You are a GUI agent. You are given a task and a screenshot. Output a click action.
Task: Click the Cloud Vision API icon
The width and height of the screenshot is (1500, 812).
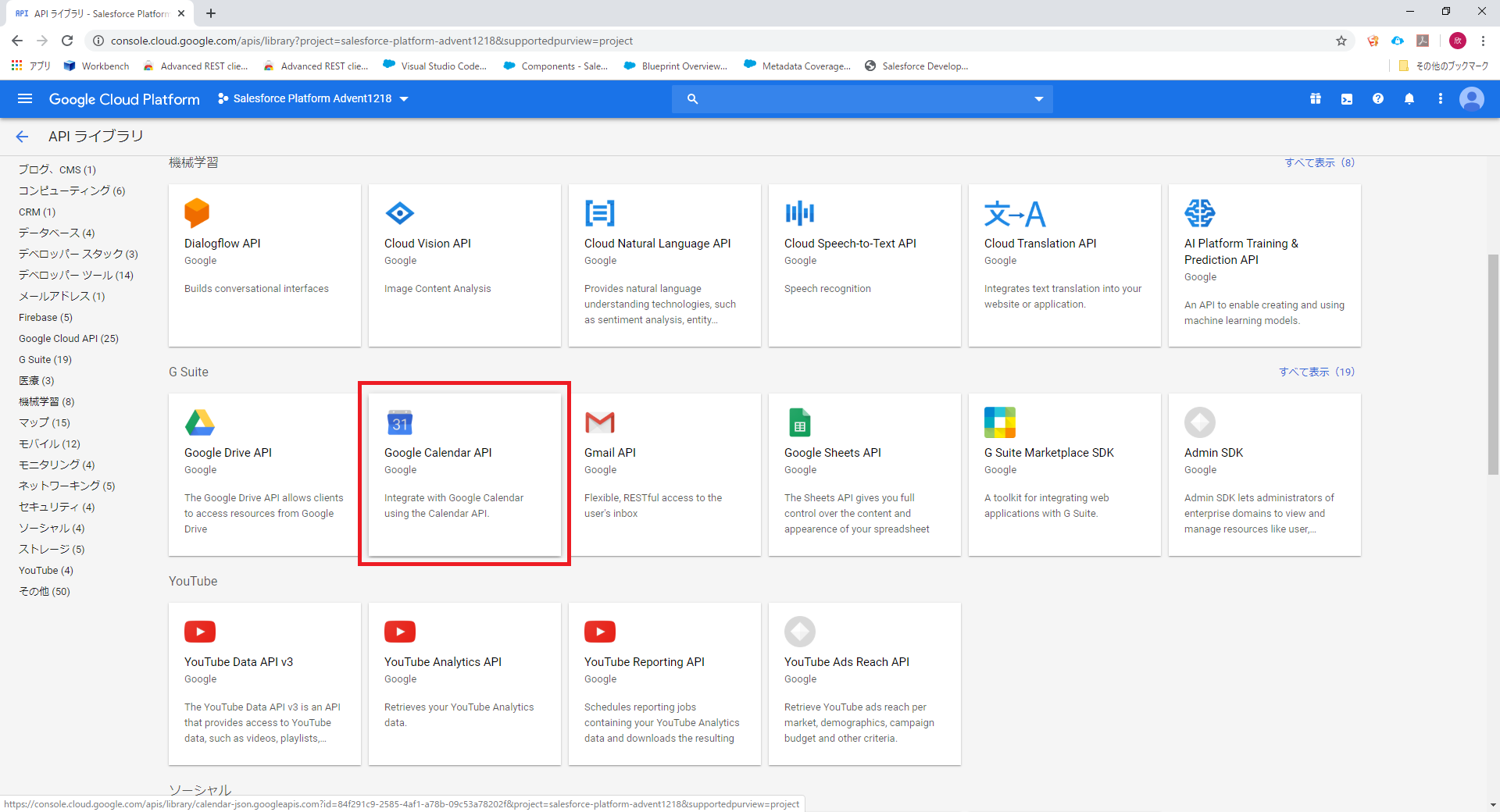click(x=399, y=212)
